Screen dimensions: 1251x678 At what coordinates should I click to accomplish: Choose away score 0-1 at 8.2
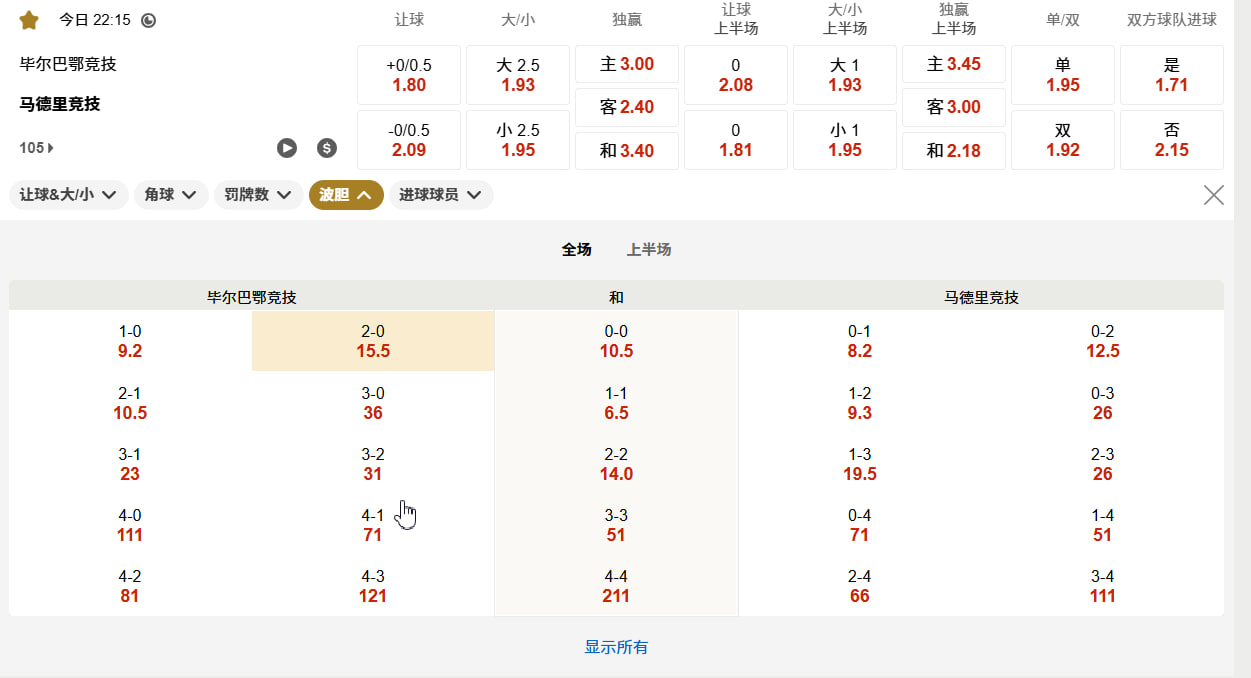pyautogui.click(x=860, y=341)
